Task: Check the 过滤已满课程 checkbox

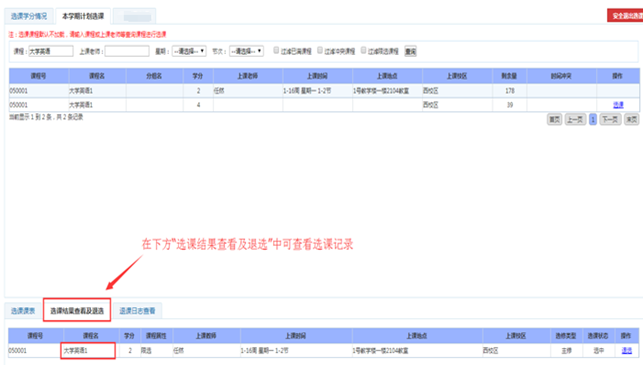Action: tap(276, 50)
